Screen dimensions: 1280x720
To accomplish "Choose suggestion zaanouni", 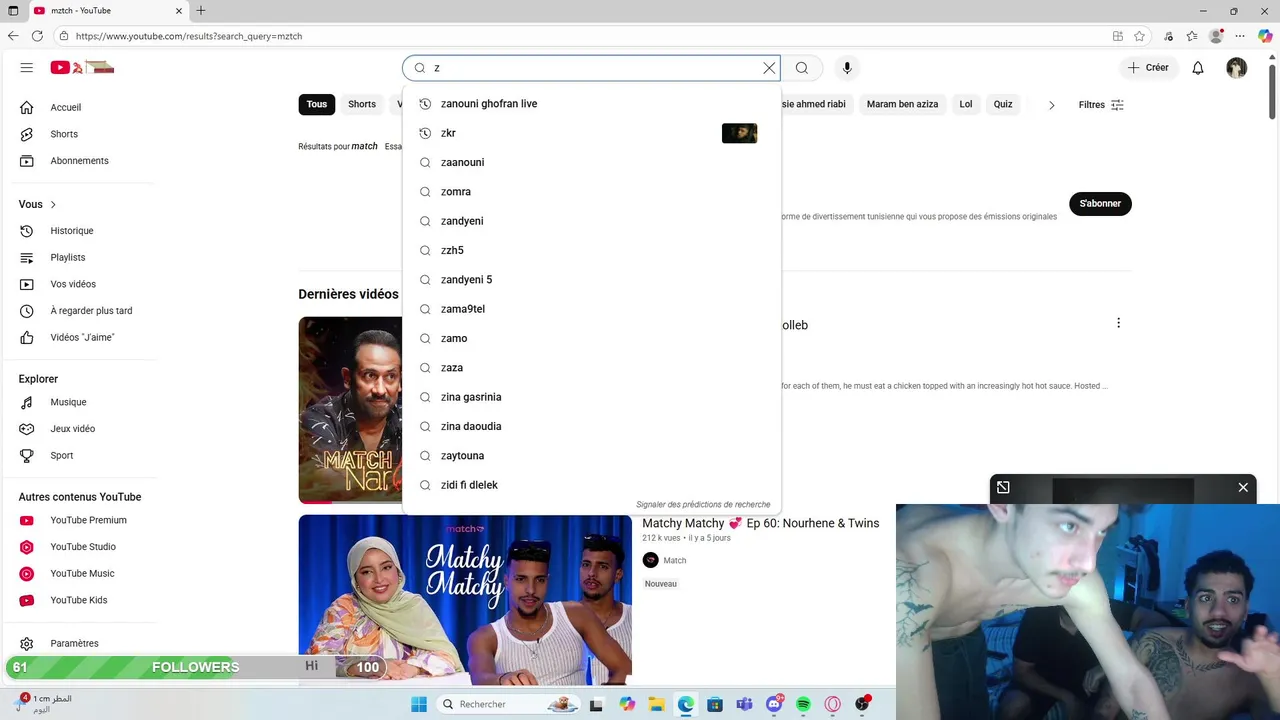I will [x=591, y=162].
